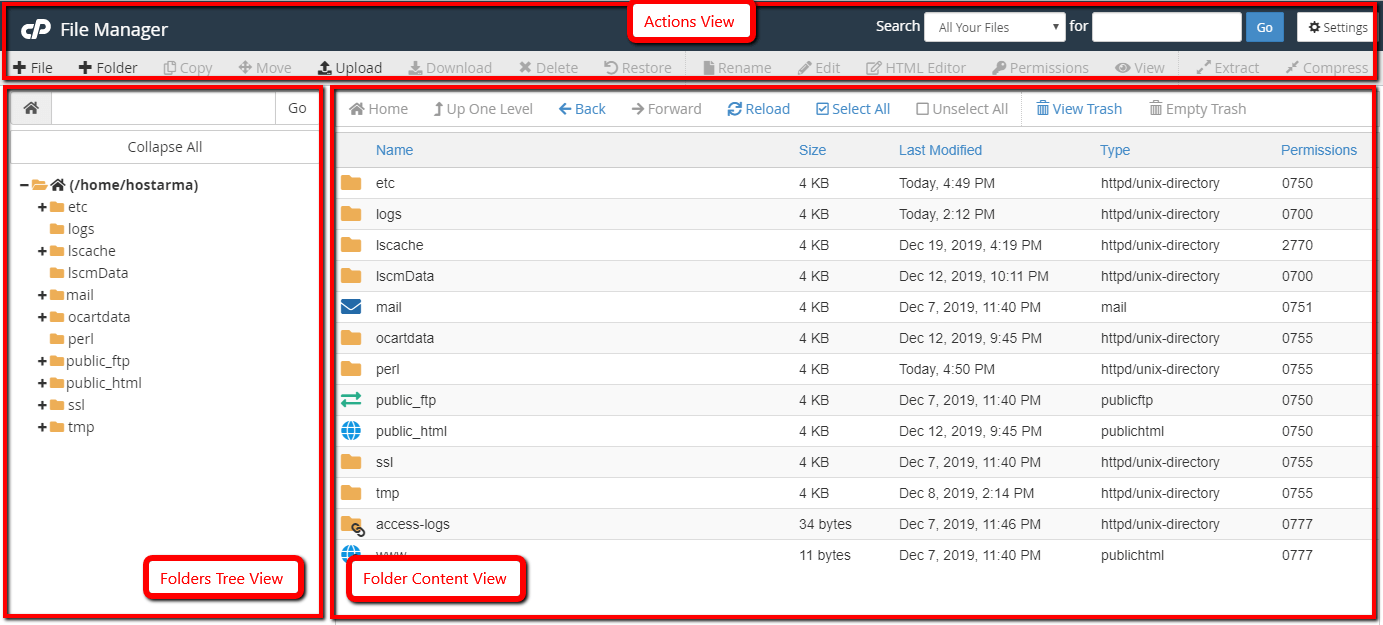
Task: Click the Rename toolbar button
Action: coord(737,68)
